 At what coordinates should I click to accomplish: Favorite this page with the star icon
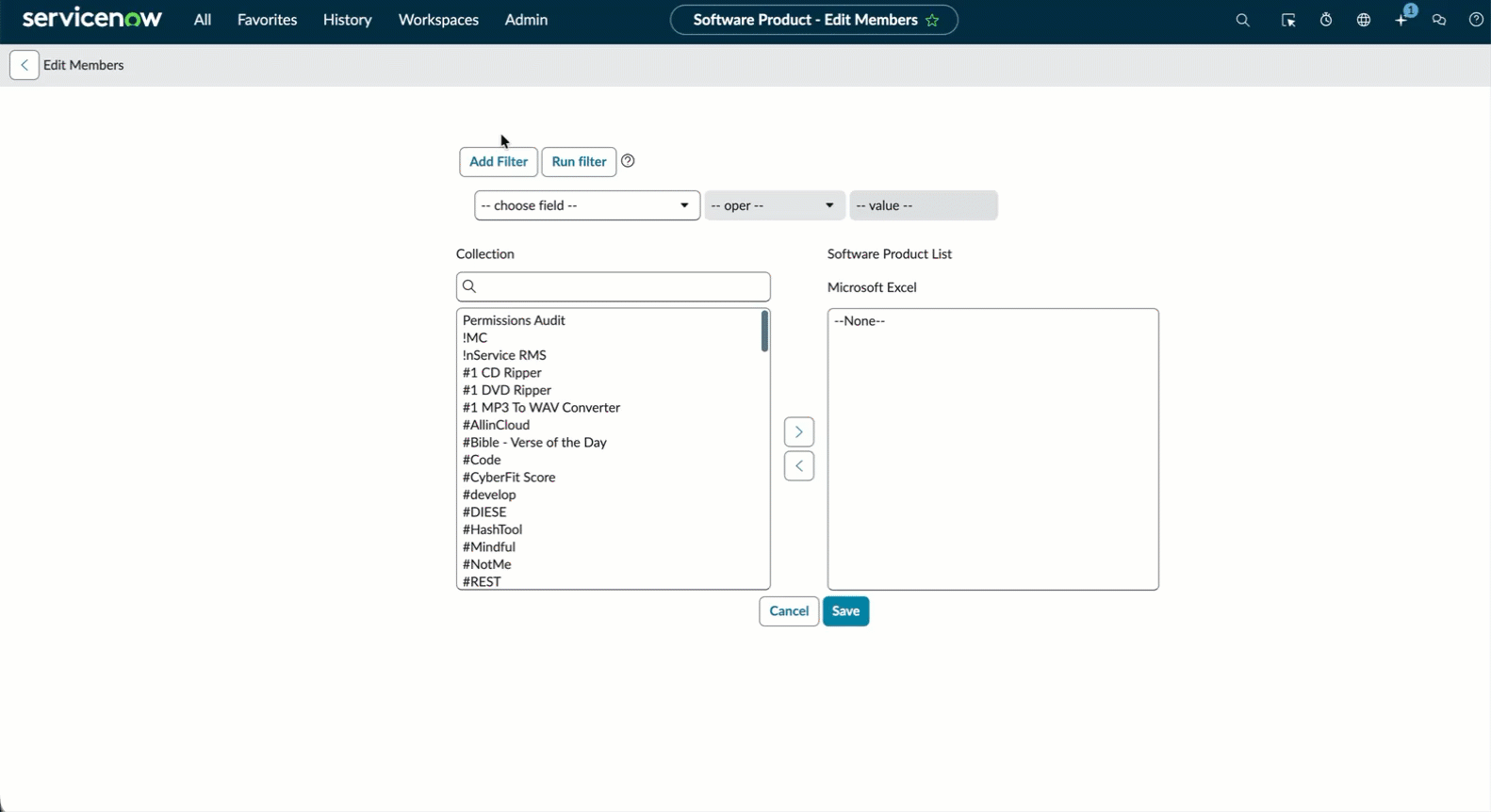click(932, 20)
